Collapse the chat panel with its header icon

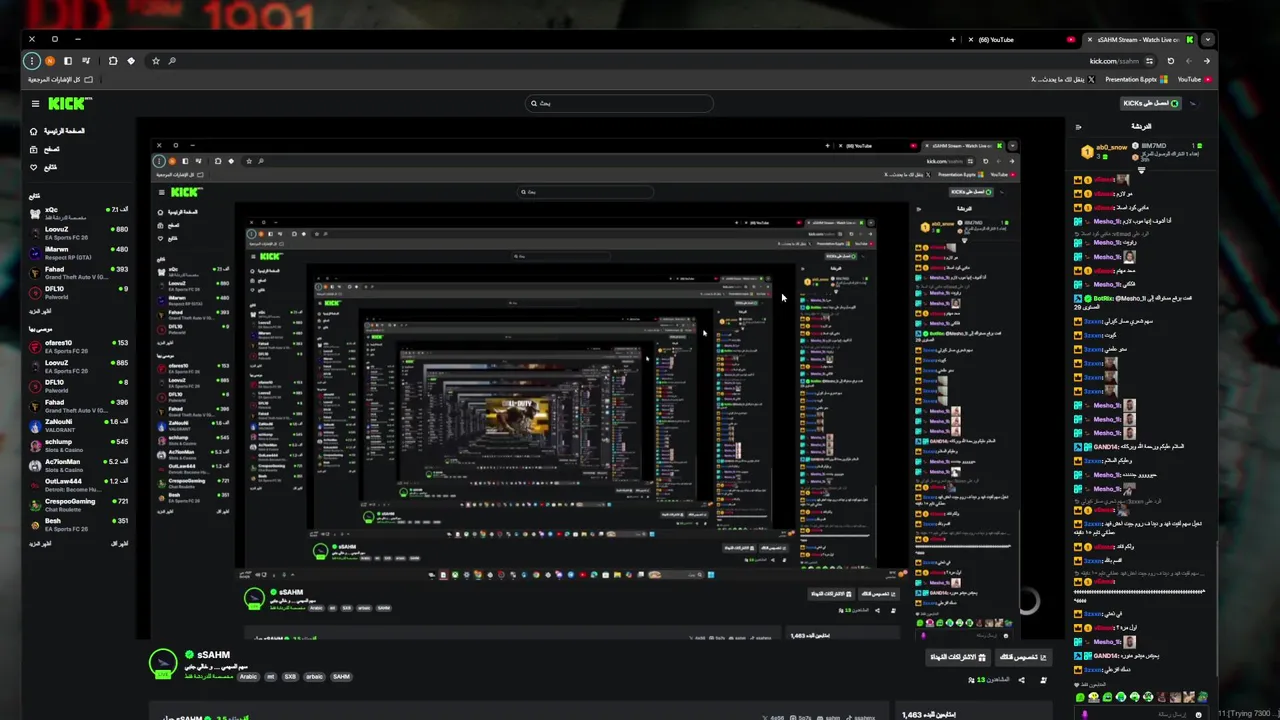1078,127
